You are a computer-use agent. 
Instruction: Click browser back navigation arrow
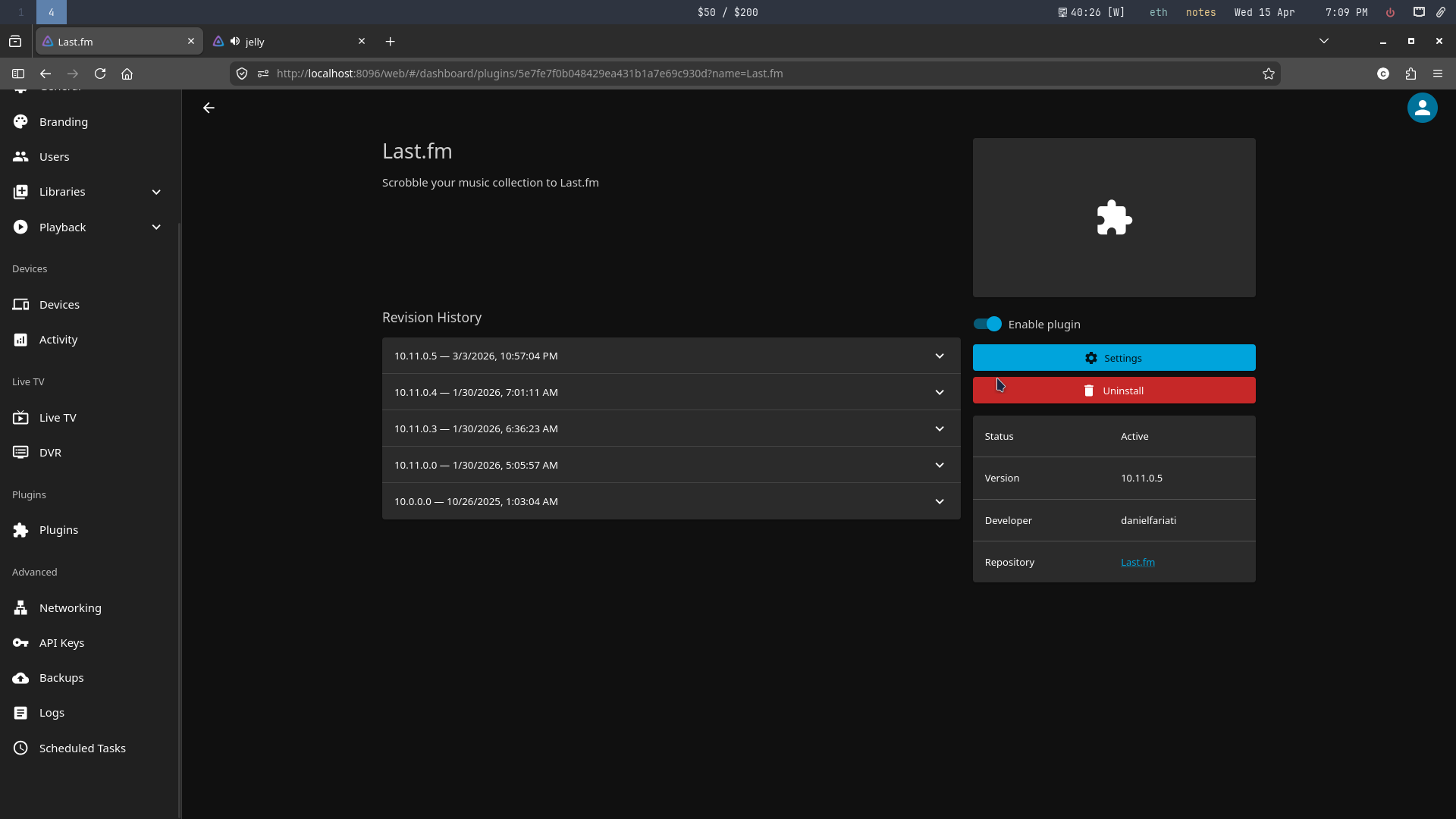pyautogui.click(x=45, y=74)
